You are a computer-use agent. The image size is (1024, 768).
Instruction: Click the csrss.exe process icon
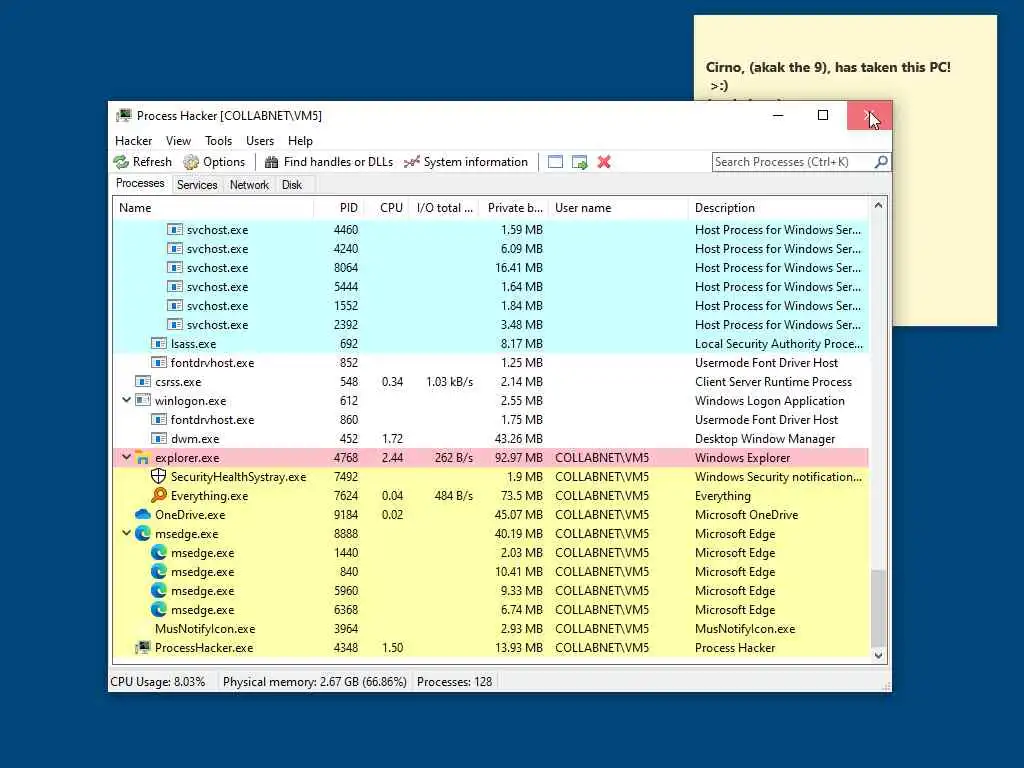[143, 381]
